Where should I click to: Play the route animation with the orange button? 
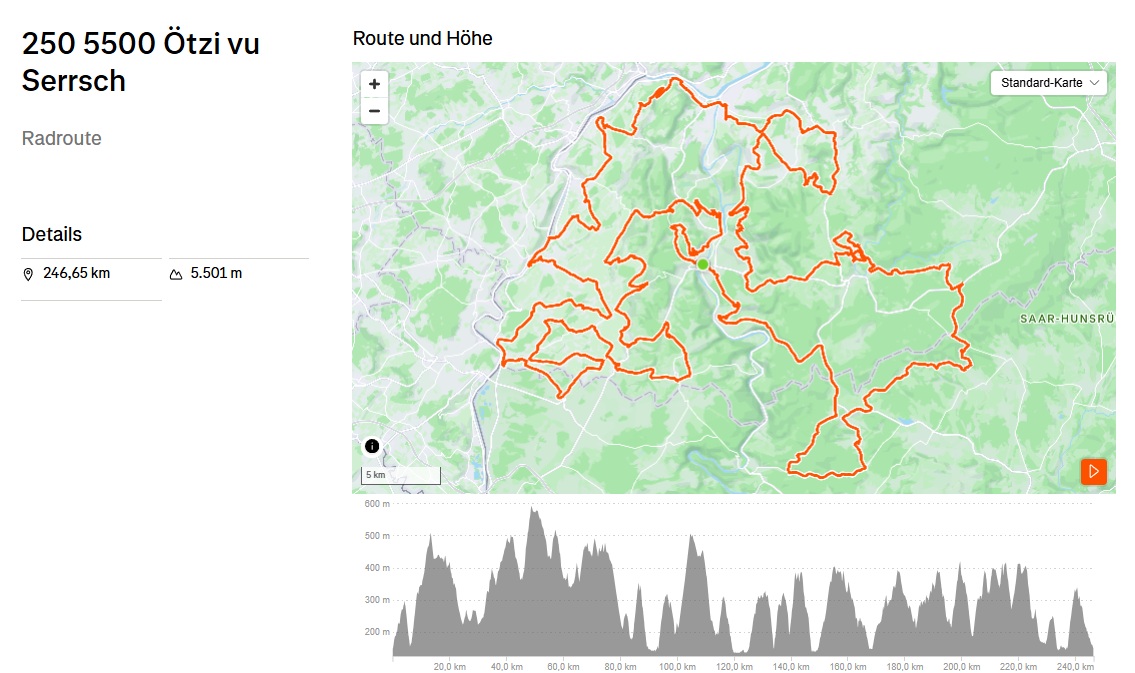click(1094, 471)
